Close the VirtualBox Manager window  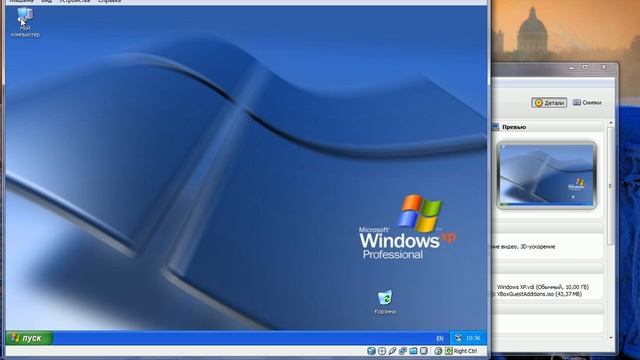[x=603, y=67]
